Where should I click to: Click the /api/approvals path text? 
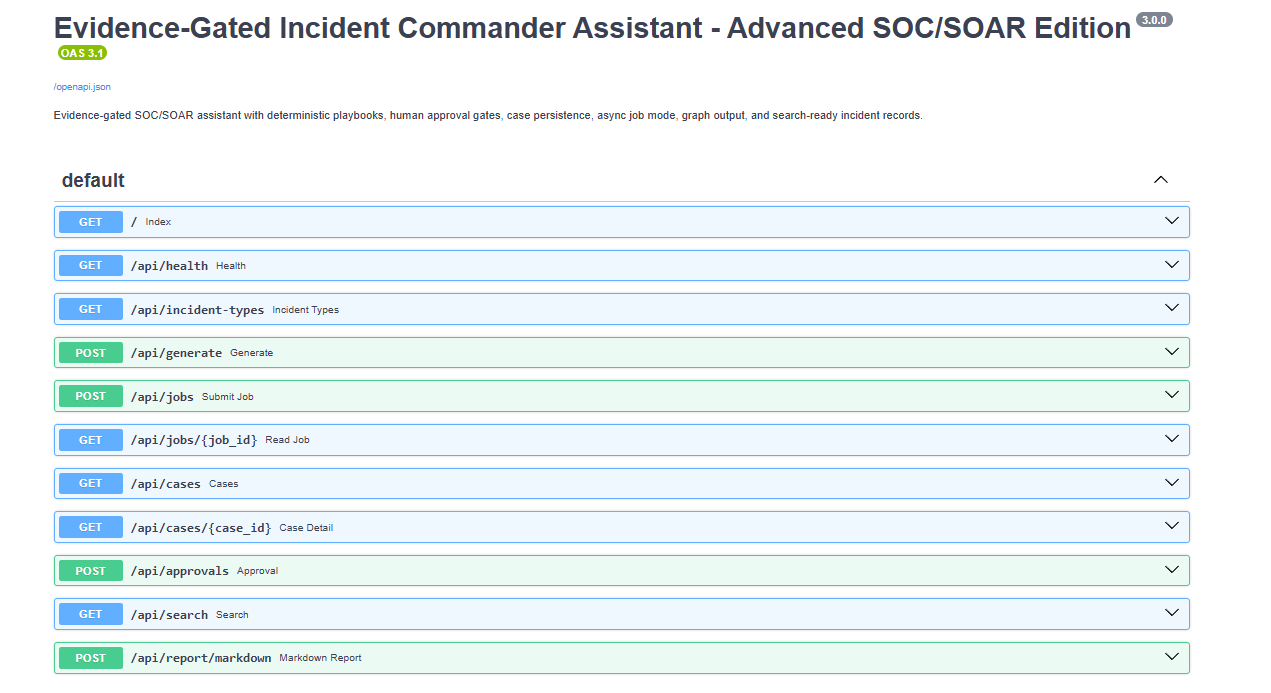click(x=180, y=571)
